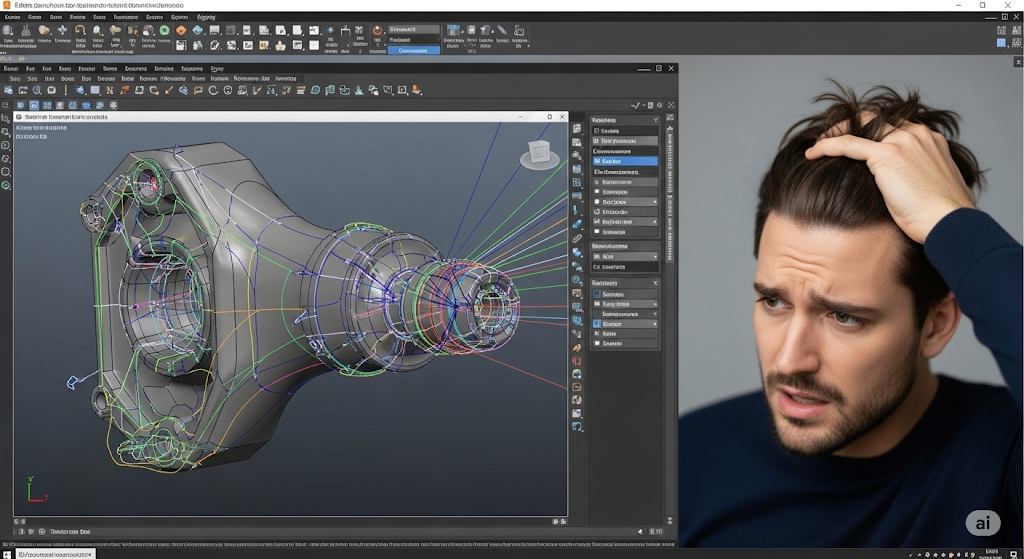1024x559 pixels.
Task: Open the Windows Start button on taskbar
Action: 7,554
